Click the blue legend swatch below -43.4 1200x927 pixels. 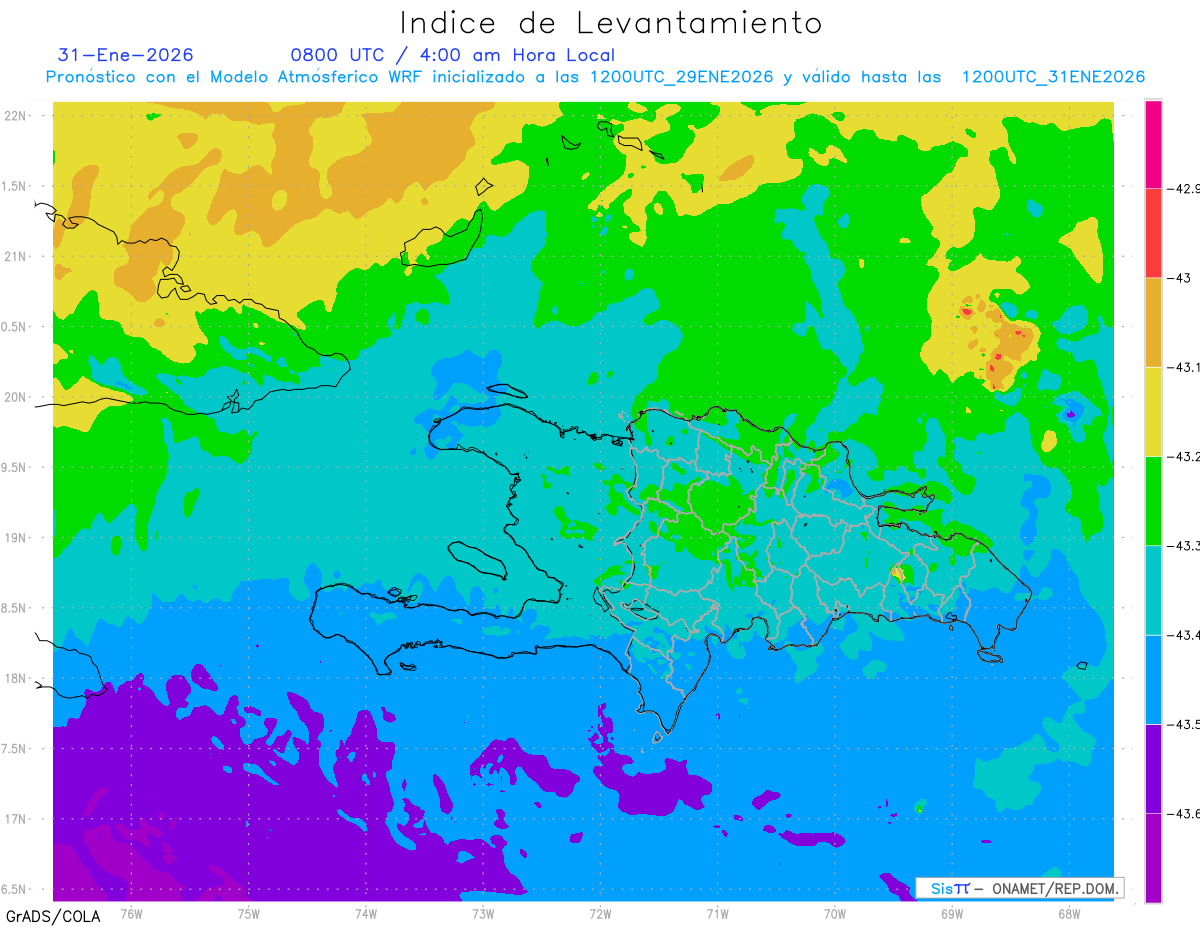pos(1153,680)
